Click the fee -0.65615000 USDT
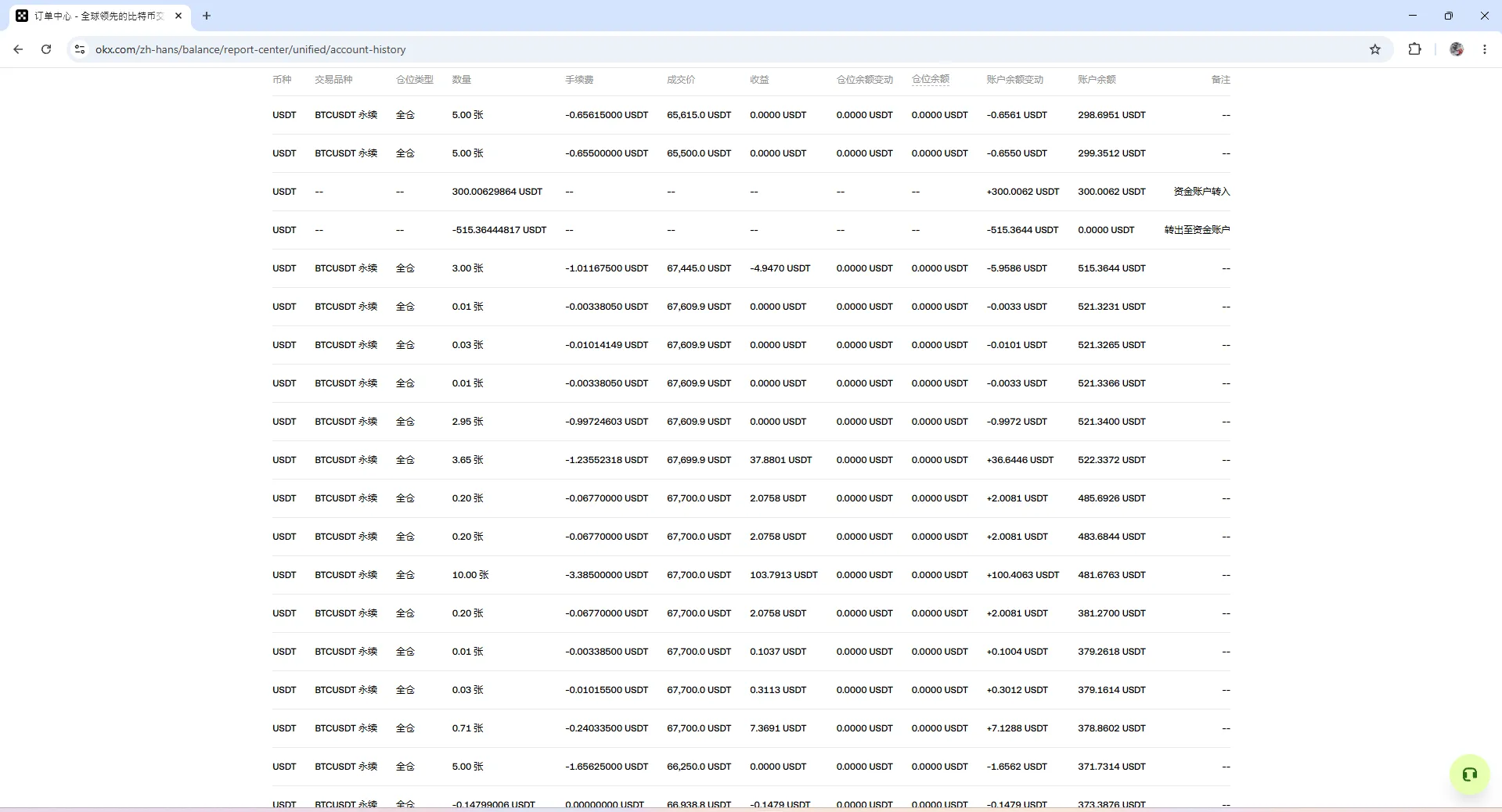Screen dimensions: 1502x812 pyautogui.click(x=607, y=115)
